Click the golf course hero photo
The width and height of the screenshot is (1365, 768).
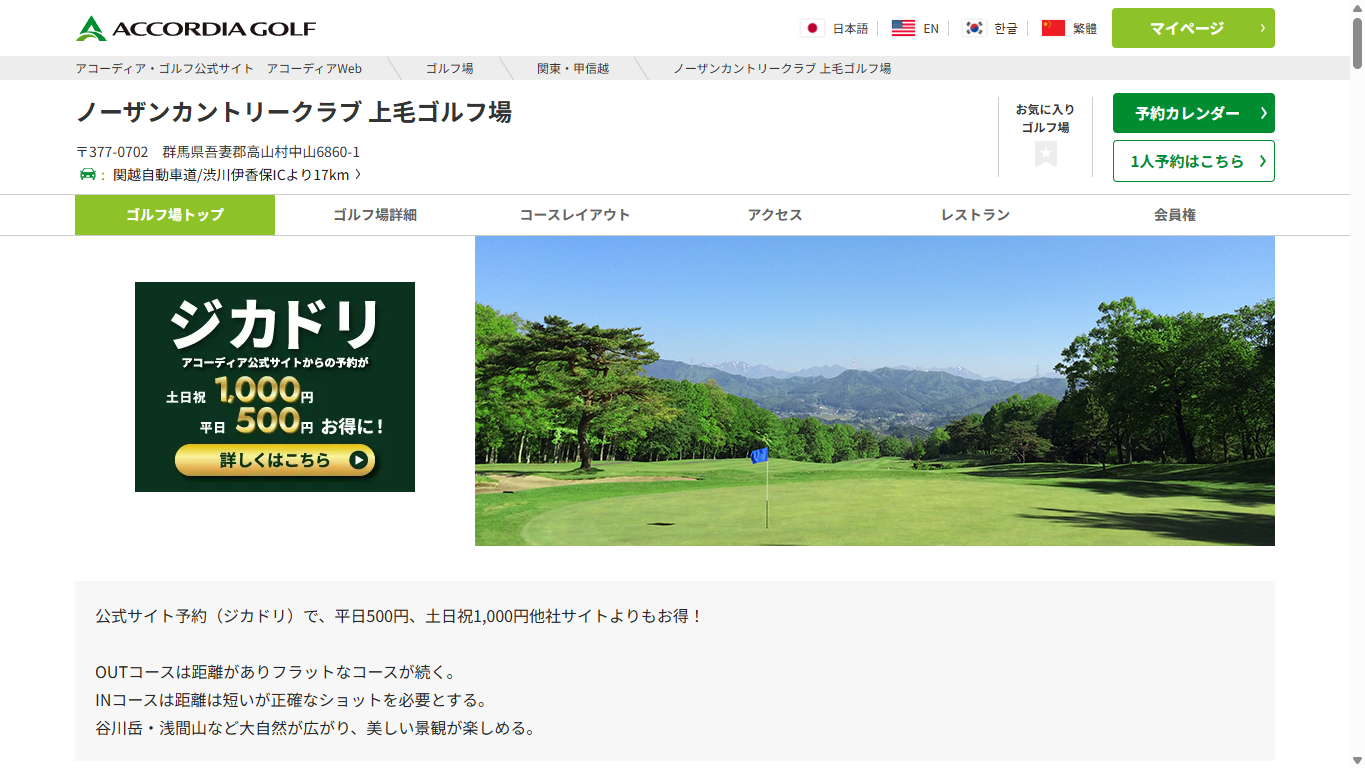[875, 391]
